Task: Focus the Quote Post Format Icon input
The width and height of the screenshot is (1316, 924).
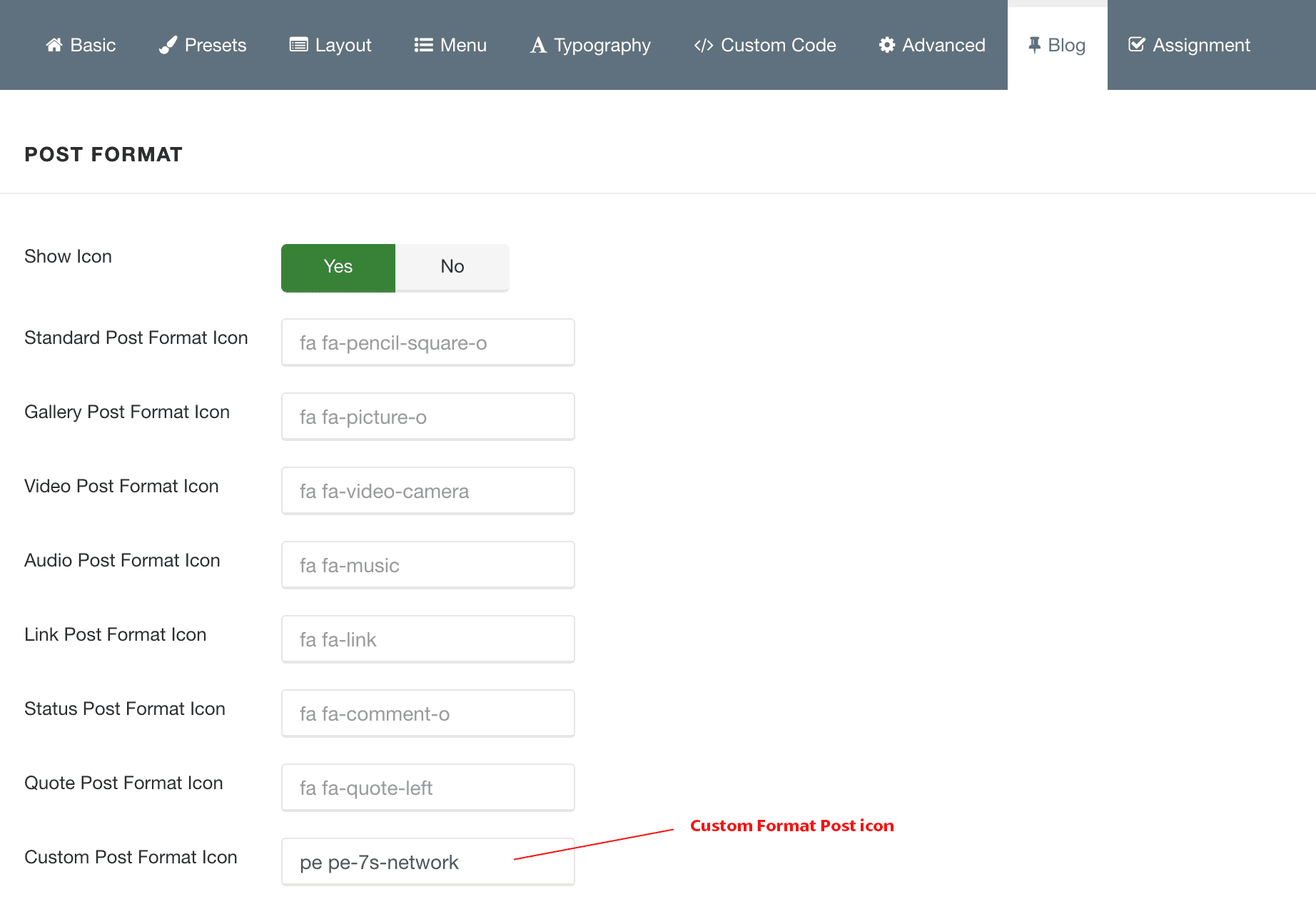Action: point(428,788)
